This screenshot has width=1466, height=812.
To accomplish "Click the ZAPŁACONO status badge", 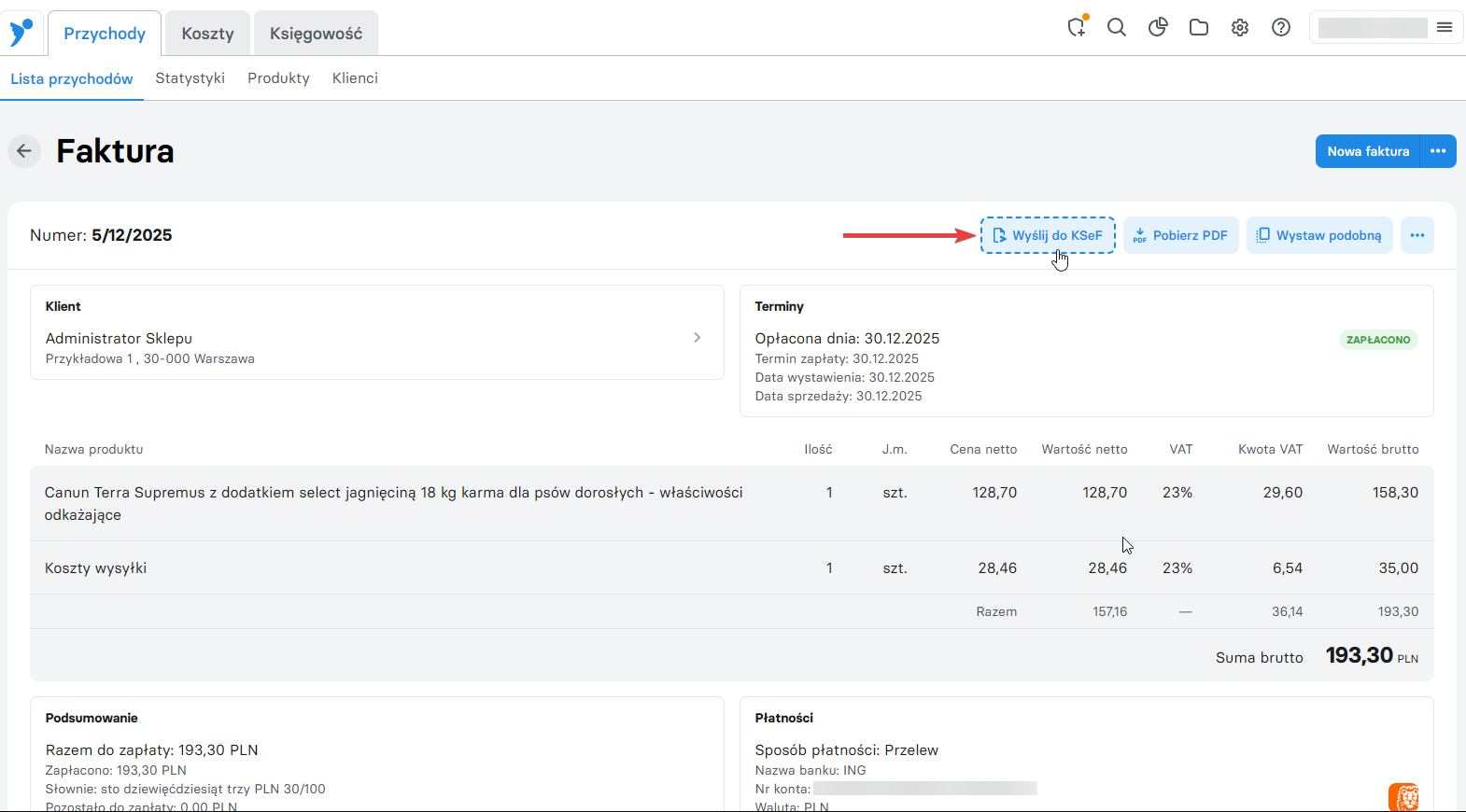I will click(1378, 340).
